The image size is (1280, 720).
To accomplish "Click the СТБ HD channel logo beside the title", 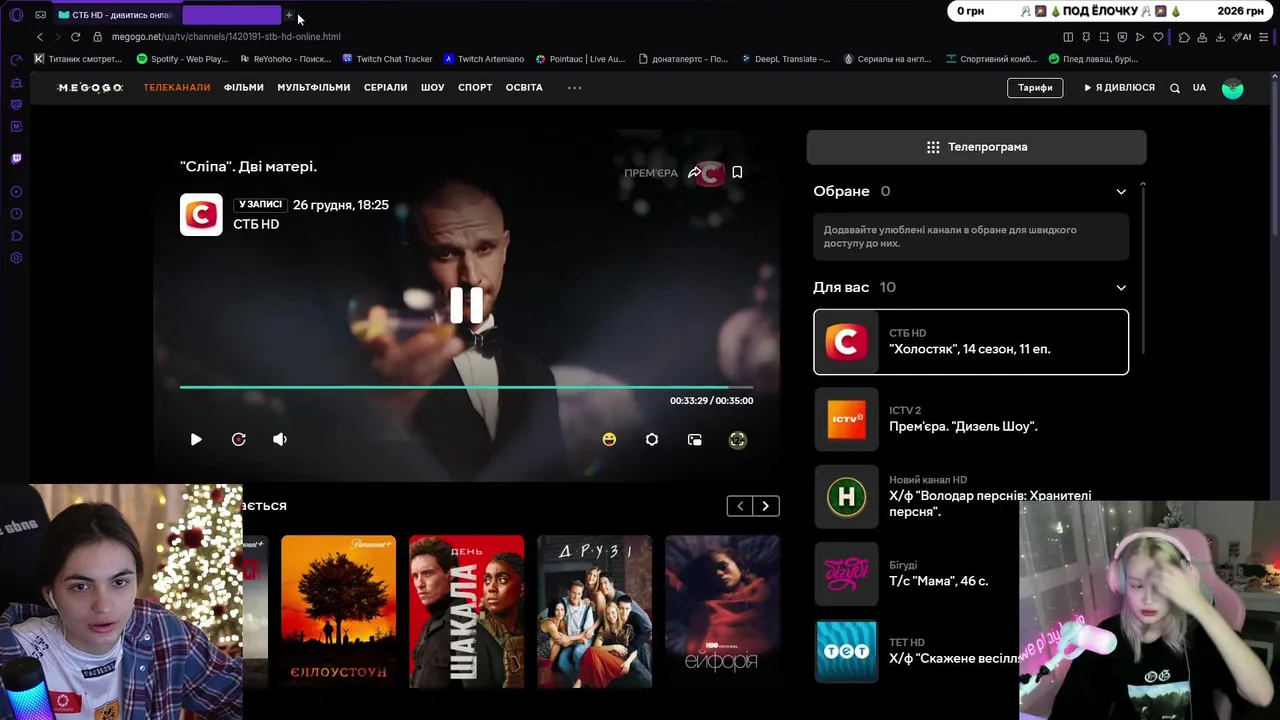I will 201,214.
